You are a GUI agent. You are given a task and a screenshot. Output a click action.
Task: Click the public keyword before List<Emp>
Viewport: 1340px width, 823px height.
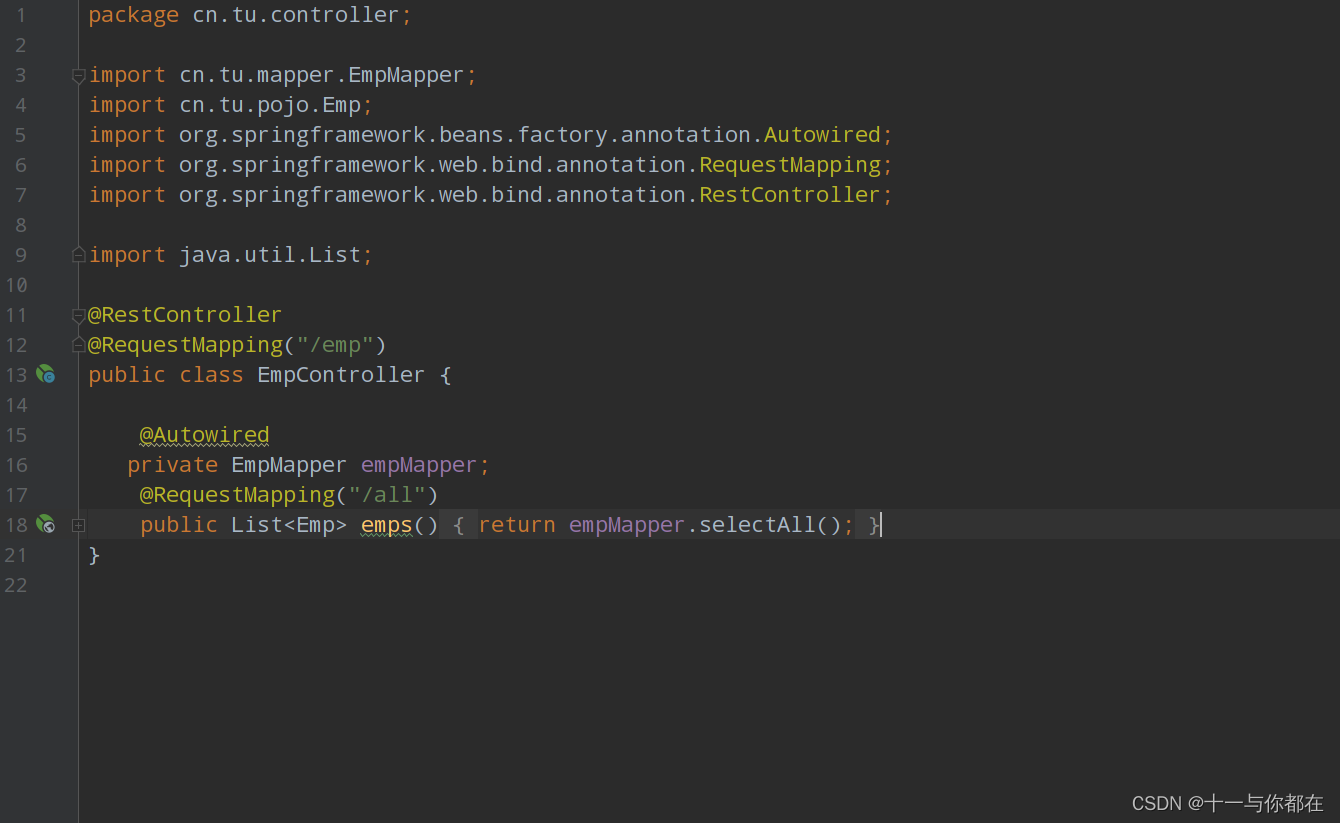[x=179, y=525]
